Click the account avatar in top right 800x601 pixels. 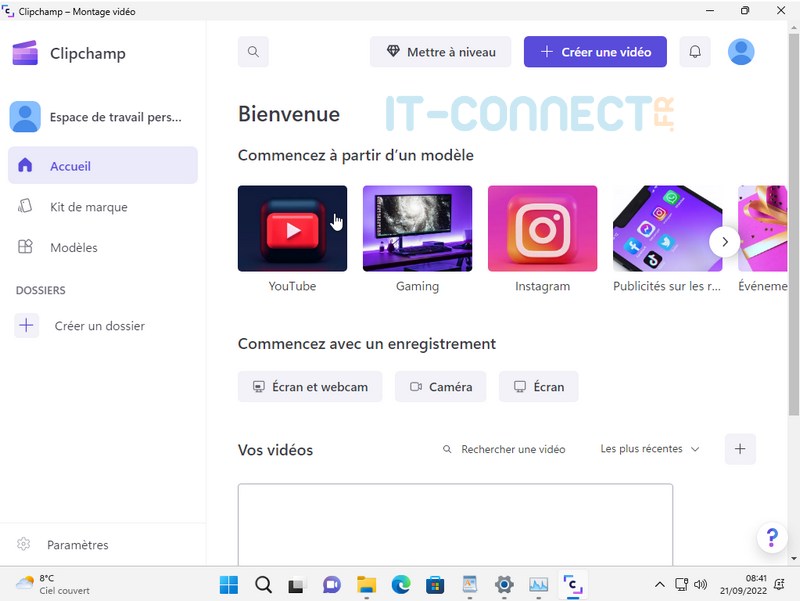point(741,51)
